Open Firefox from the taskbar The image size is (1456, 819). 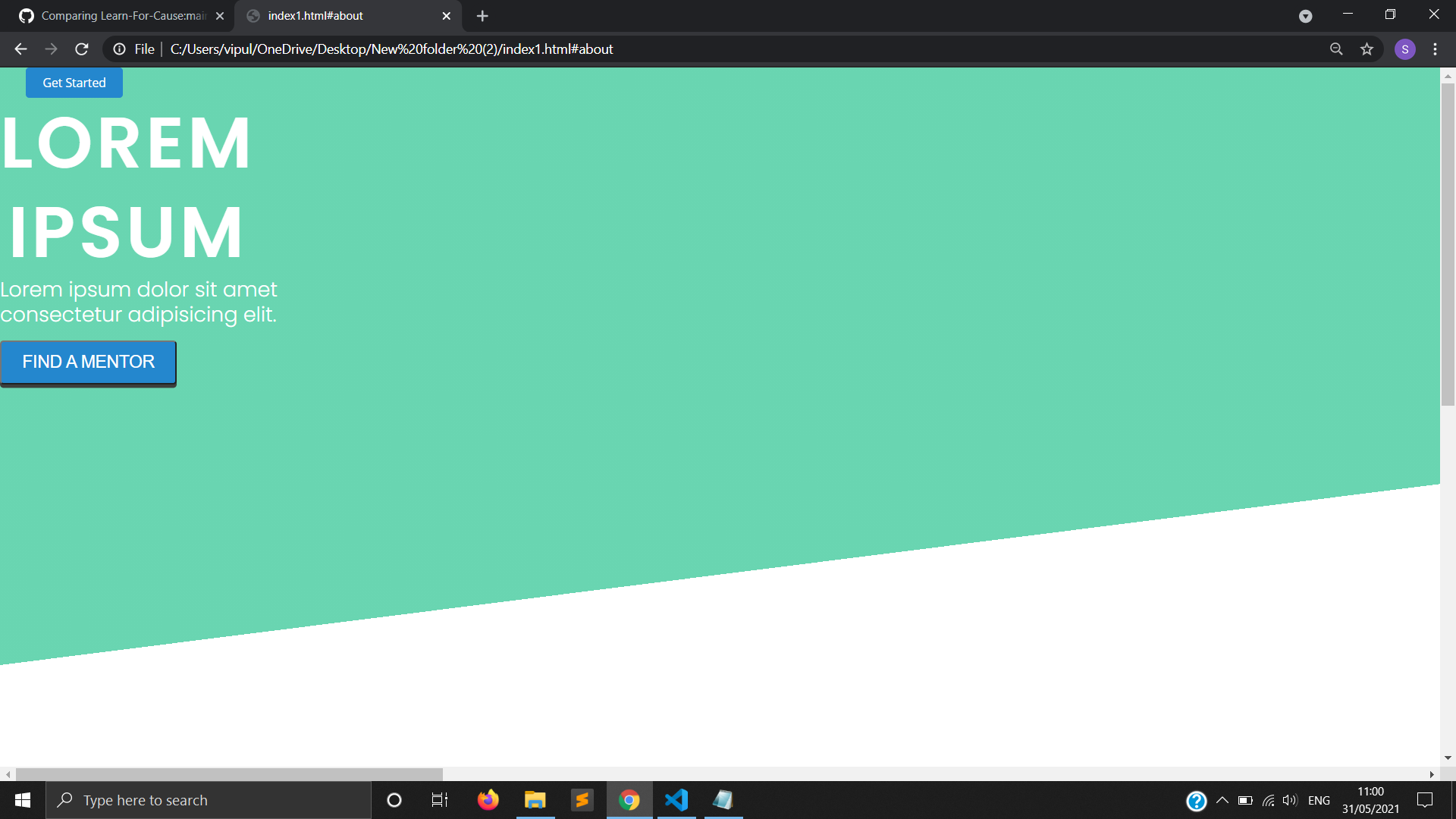tap(488, 800)
